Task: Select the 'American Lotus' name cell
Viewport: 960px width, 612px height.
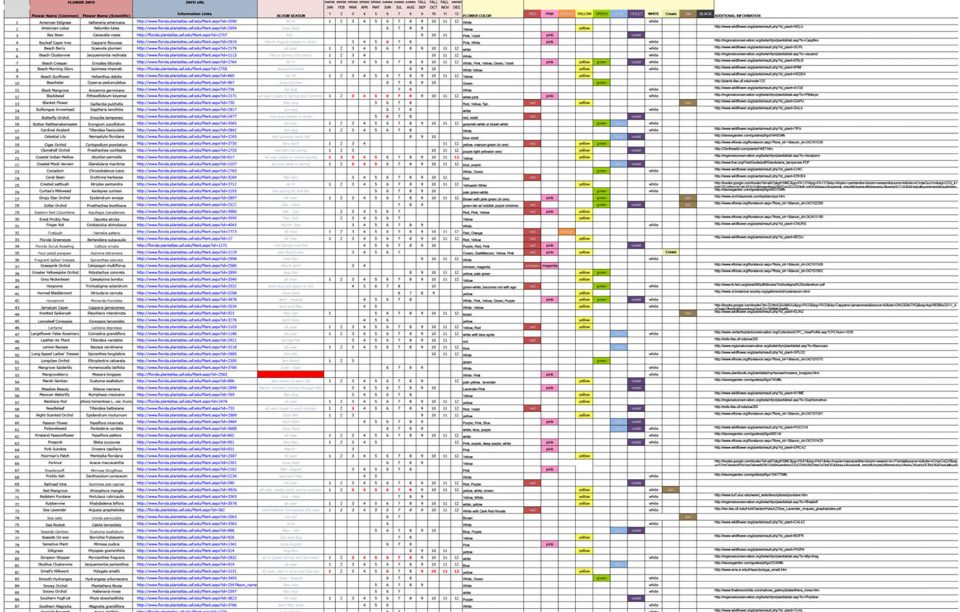Action: [x=56, y=28]
